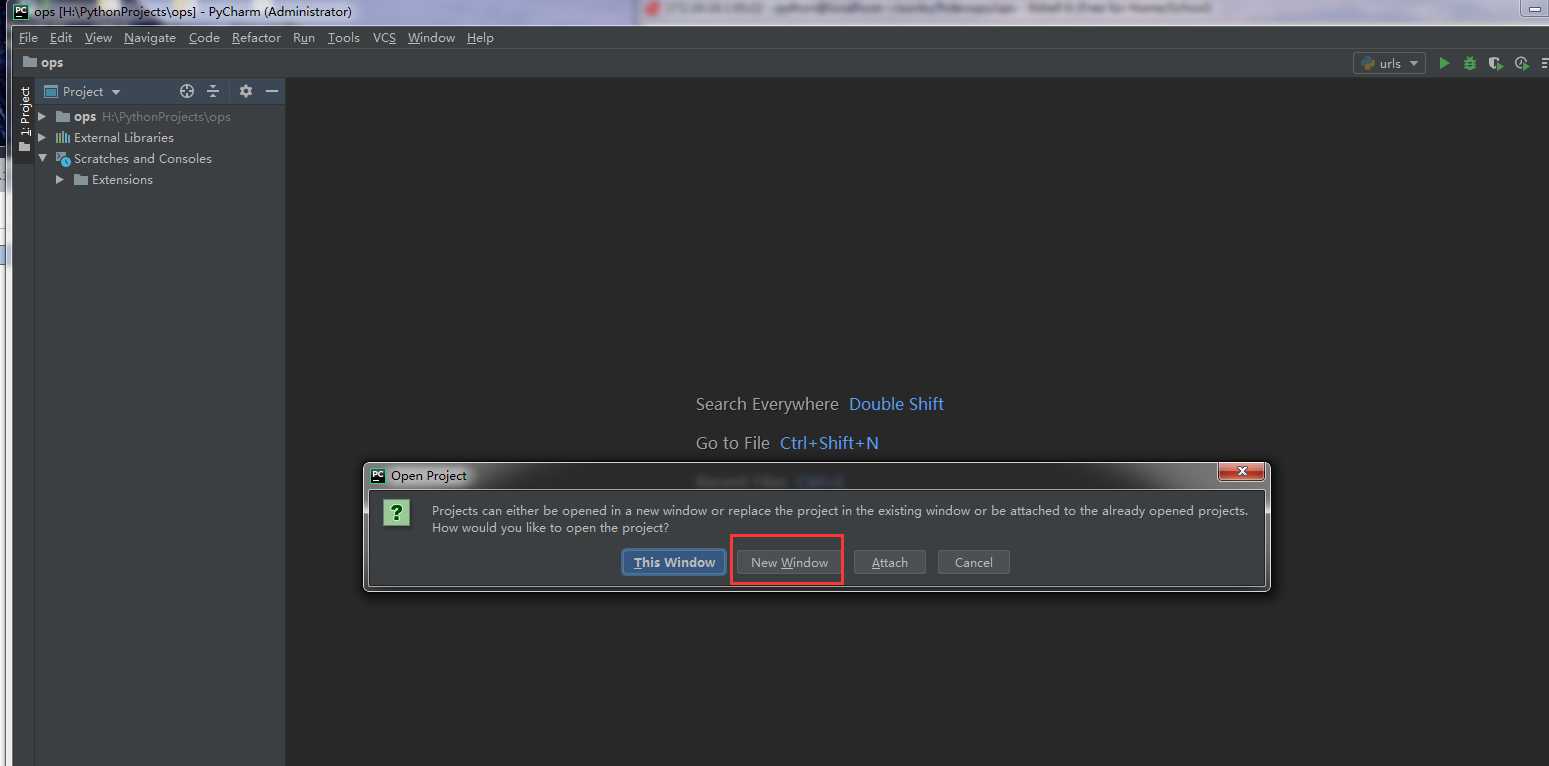This screenshot has height=766, width=1549.
Task: Open the Window menu
Action: point(431,37)
